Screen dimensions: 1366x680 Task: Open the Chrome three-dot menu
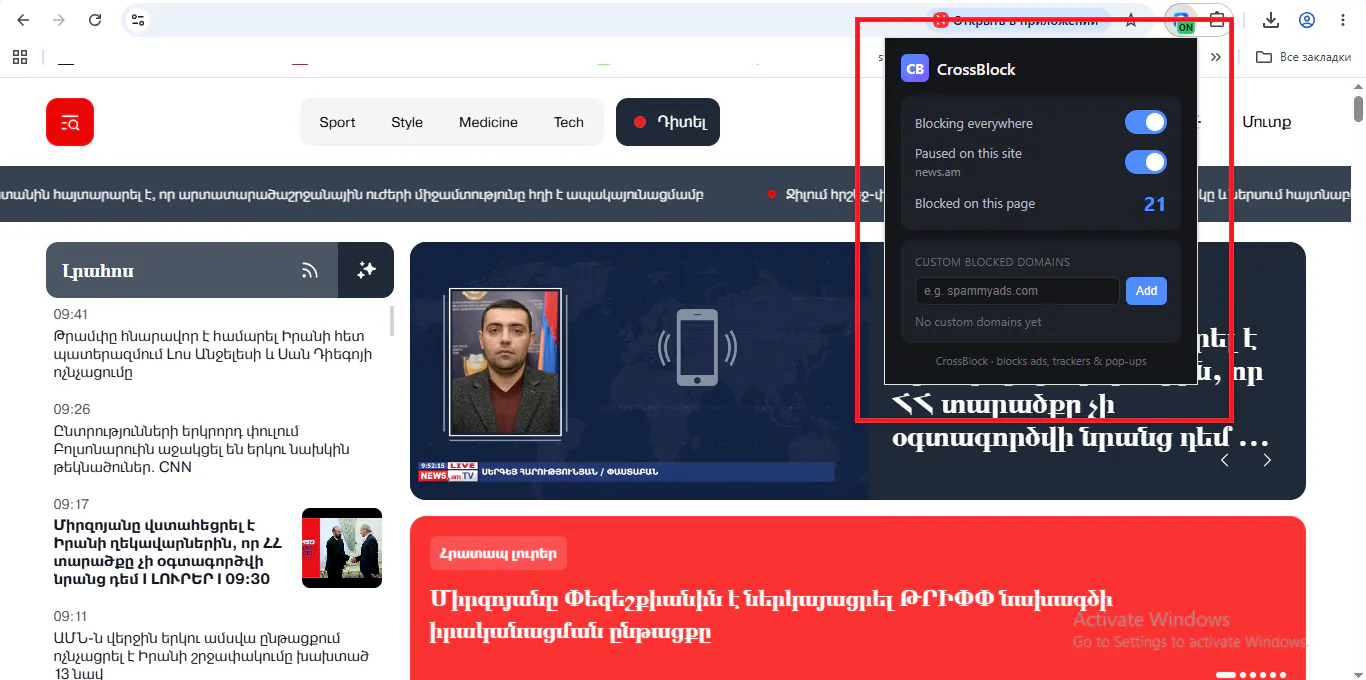click(x=1343, y=20)
